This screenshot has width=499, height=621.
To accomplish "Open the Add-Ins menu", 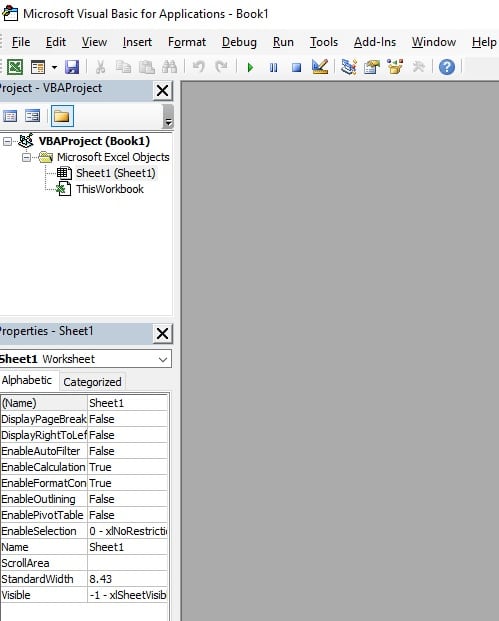I will (x=375, y=42).
